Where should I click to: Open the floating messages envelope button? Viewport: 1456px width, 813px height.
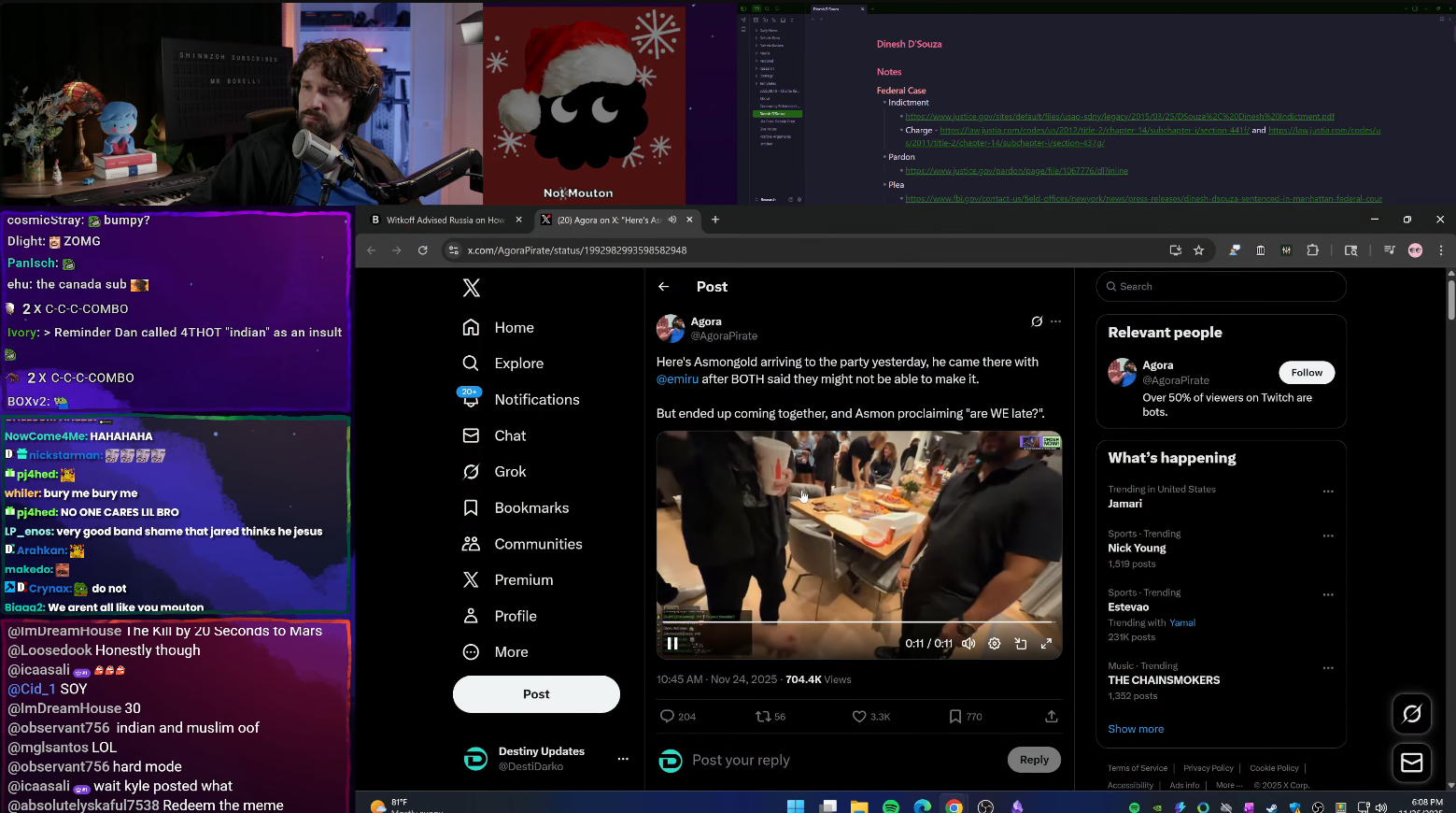(1412, 763)
